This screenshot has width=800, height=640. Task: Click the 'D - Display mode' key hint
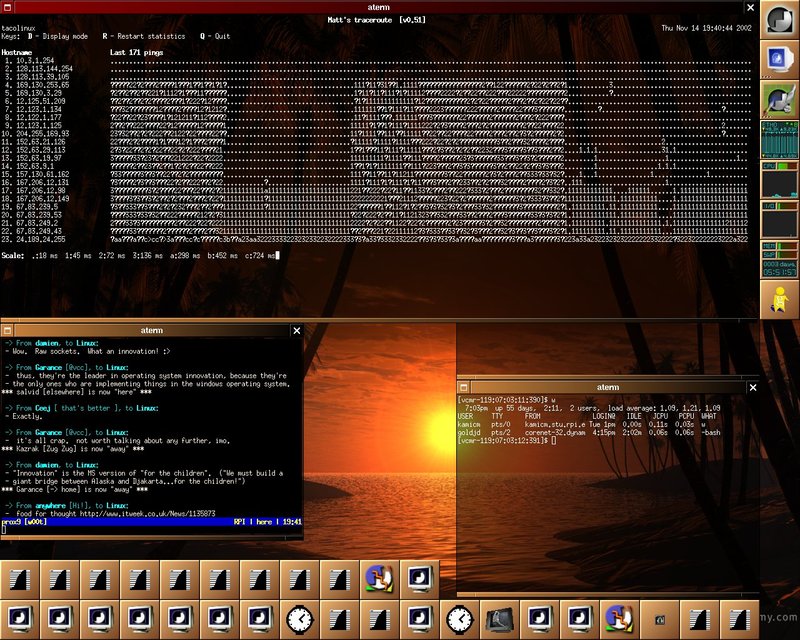58,36
